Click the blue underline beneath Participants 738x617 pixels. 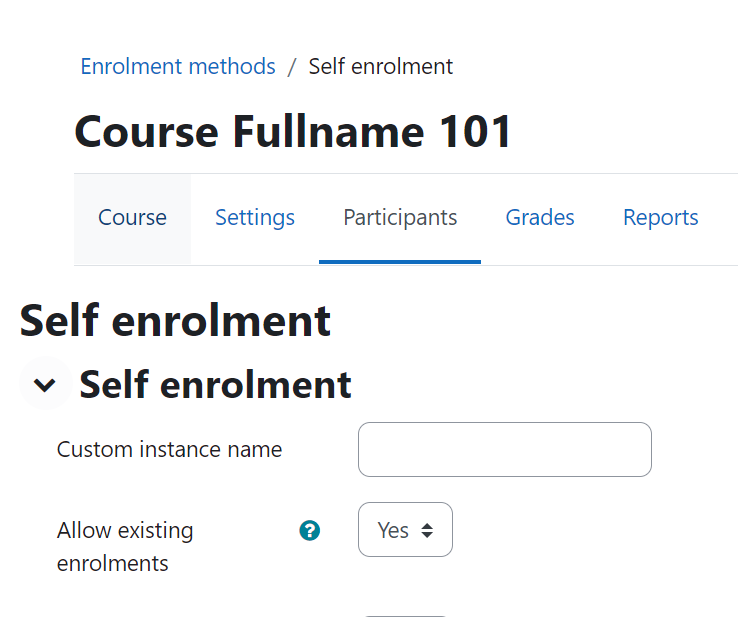[400, 262]
